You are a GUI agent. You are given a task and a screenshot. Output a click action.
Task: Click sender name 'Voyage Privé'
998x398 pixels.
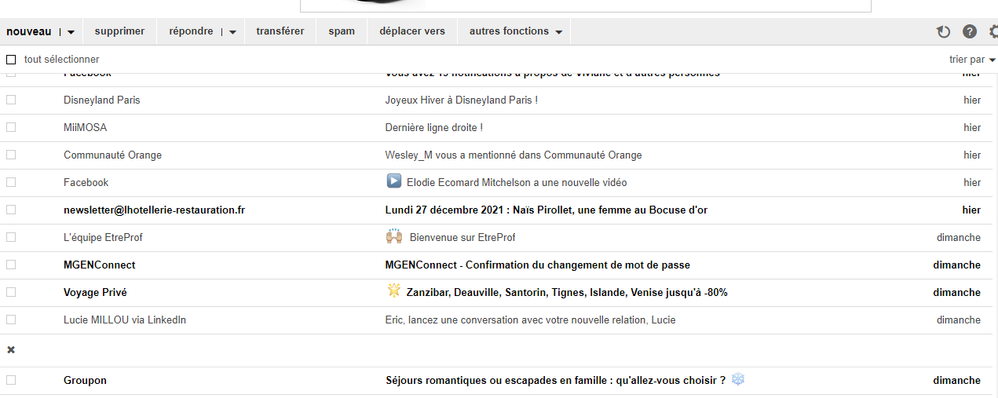(95, 292)
